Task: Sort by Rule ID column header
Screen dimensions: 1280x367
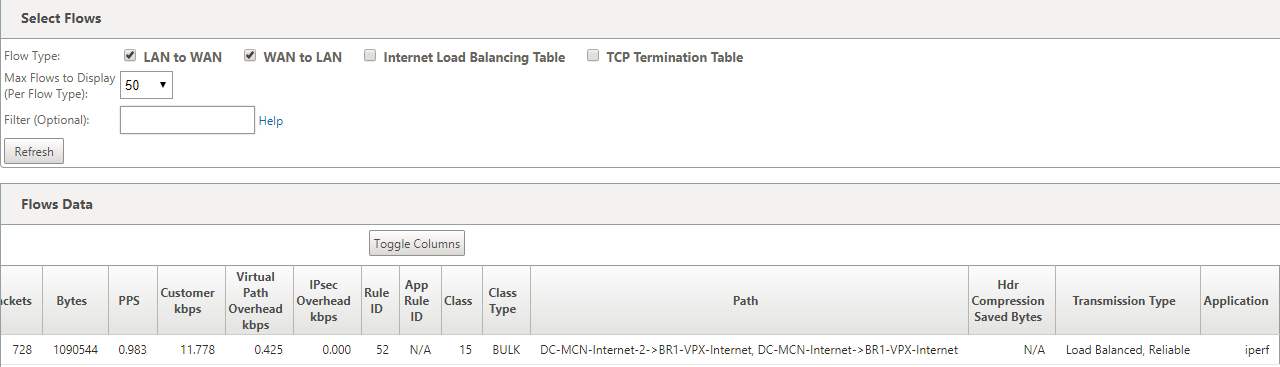Action: pos(377,301)
